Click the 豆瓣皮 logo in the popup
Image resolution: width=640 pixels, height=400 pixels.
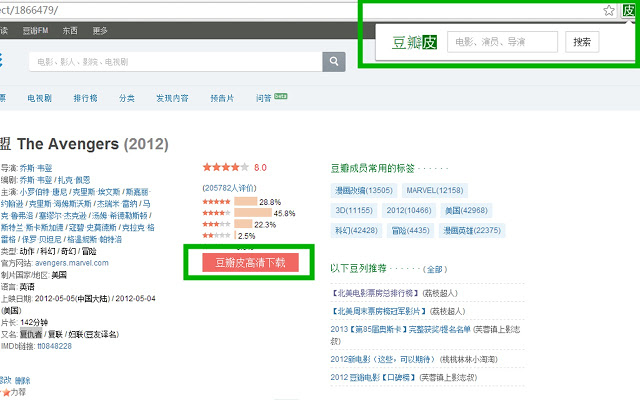(x=414, y=42)
